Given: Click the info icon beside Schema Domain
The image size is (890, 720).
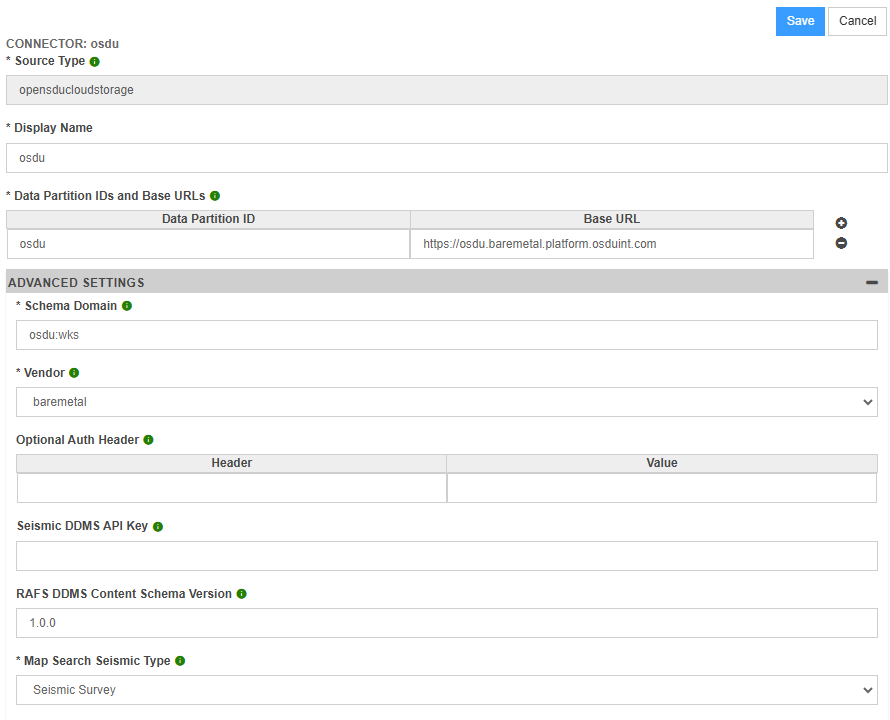Looking at the screenshot, I should point(127,306).
